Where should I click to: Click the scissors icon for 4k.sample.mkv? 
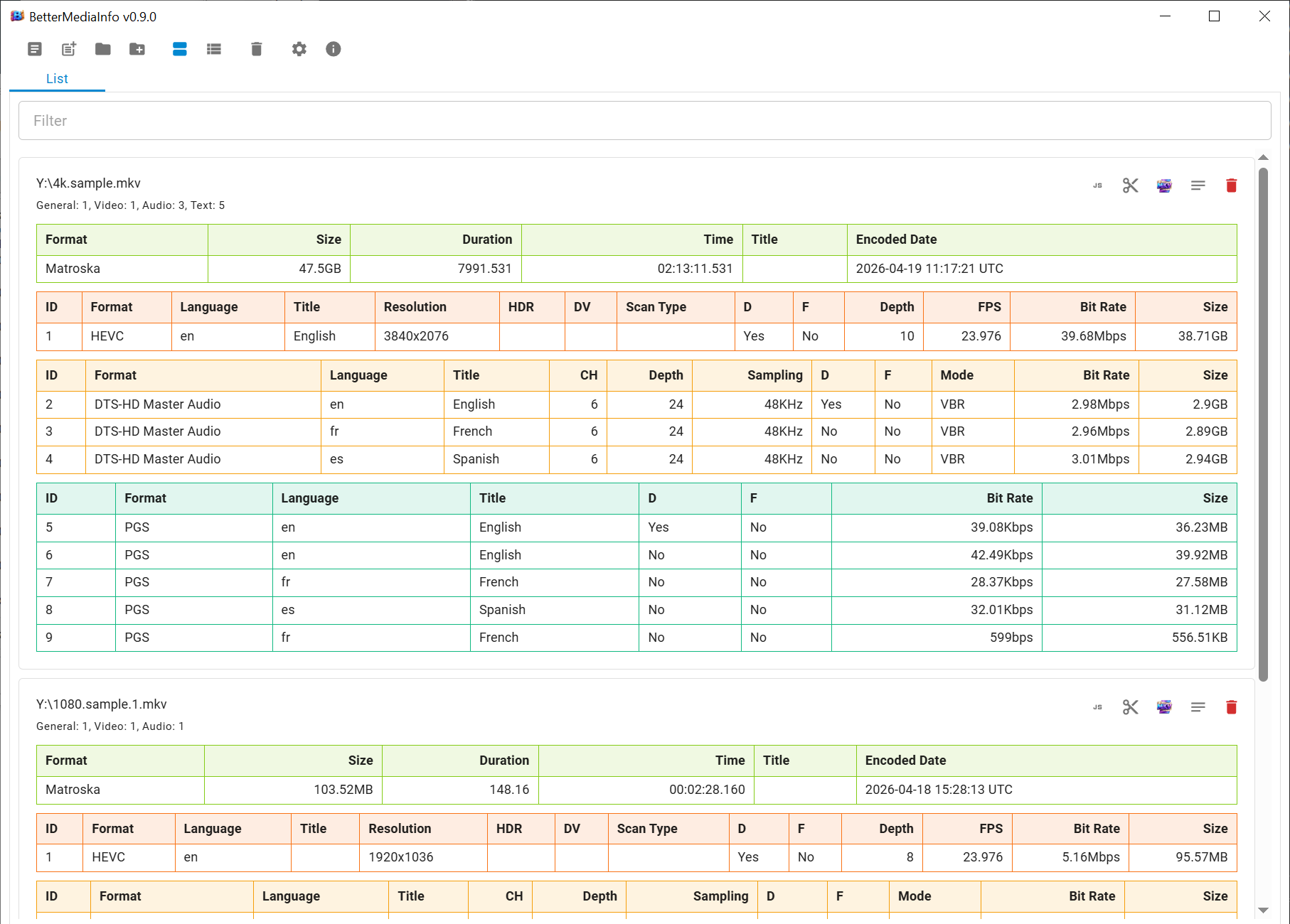1131,186
